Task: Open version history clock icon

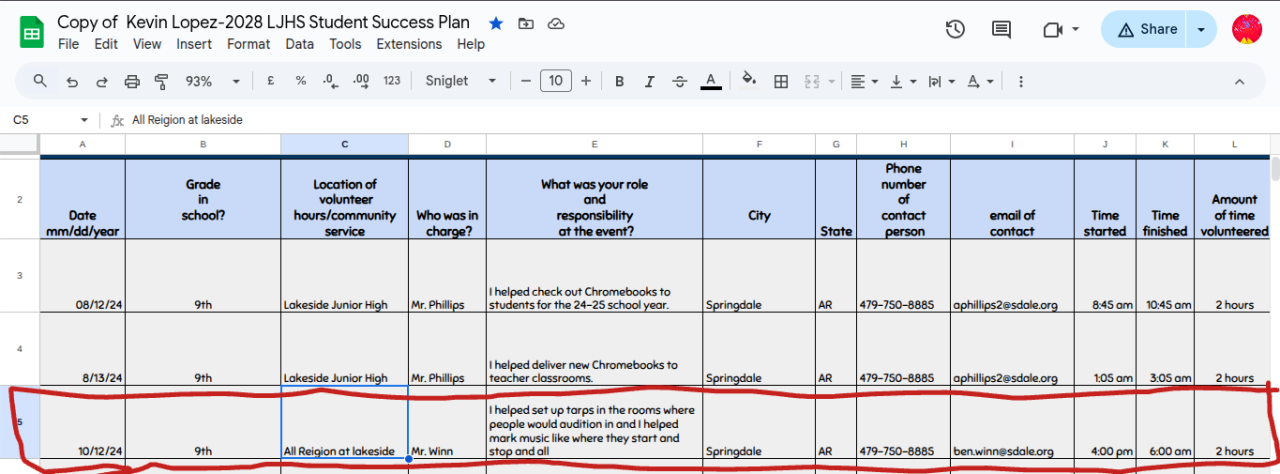Action: [x=955, y=30]
